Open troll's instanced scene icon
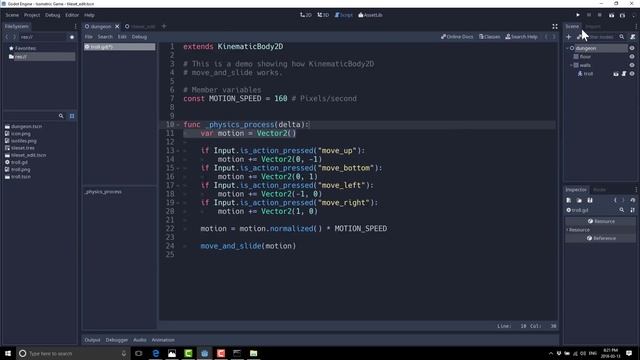Image resolution: width=640 pixels, height=360 pixels. coord(616,74)
